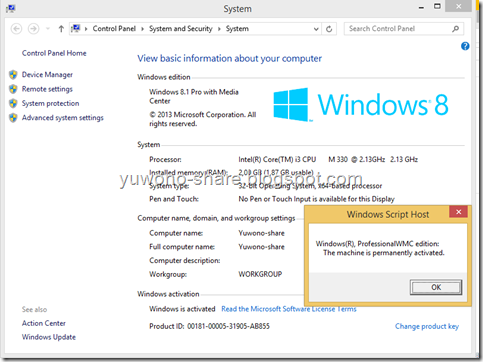The image size is (483, 362).
Task: Click 'The machine is permanently activated' message
Action: [384, 253]
